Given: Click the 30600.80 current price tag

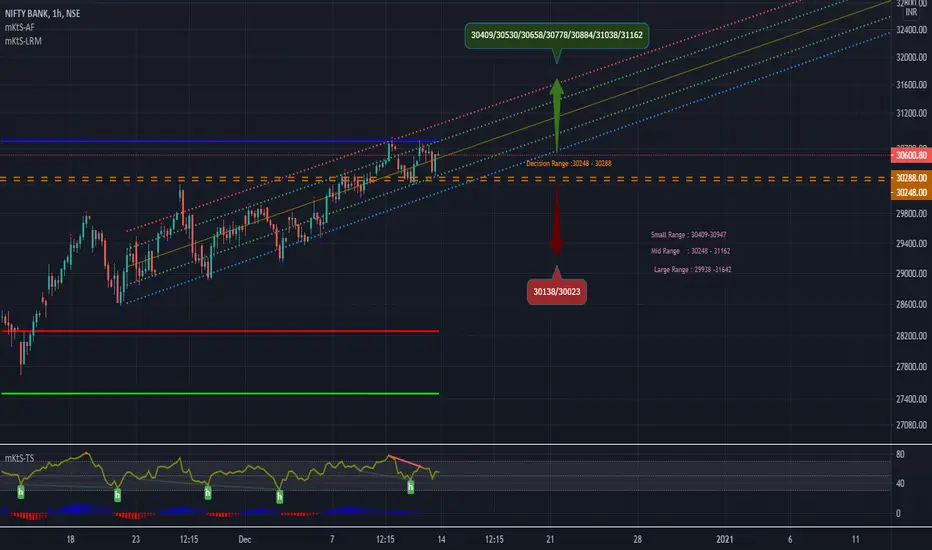Looking at the screenshot, I should point(911,155).
